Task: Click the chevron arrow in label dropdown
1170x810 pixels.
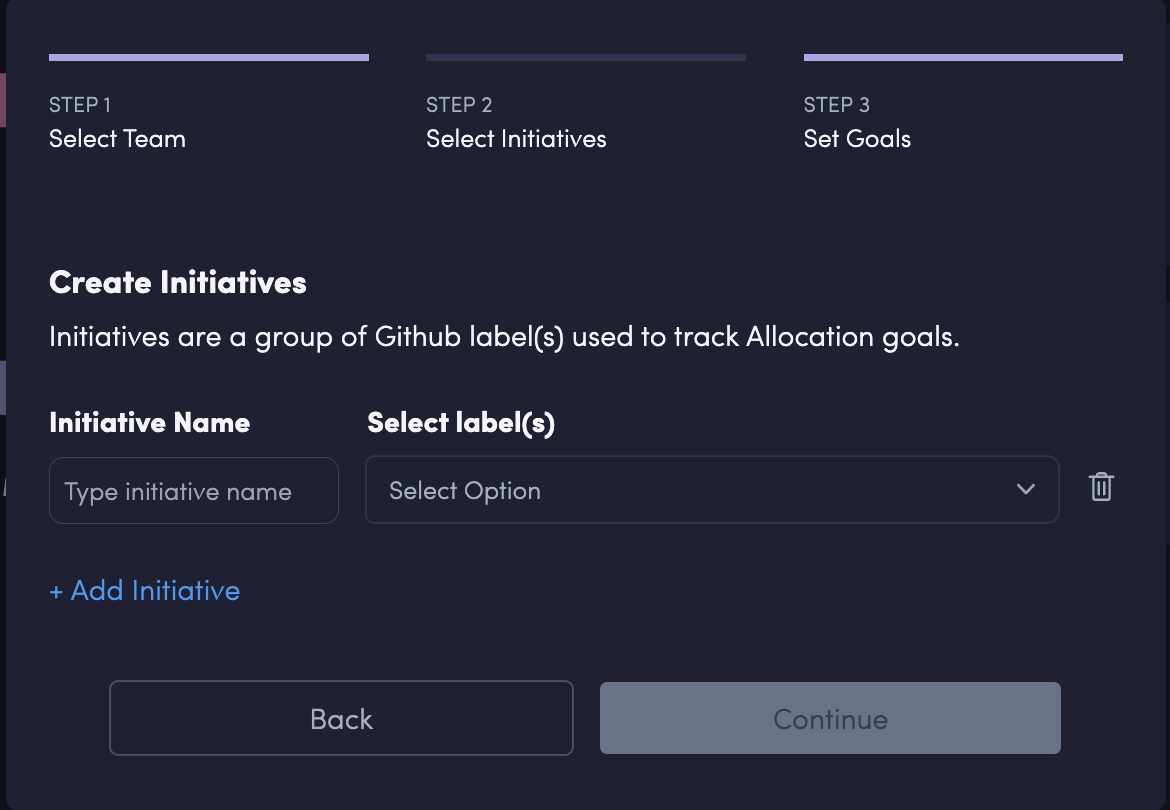Action: point(1025,490)
